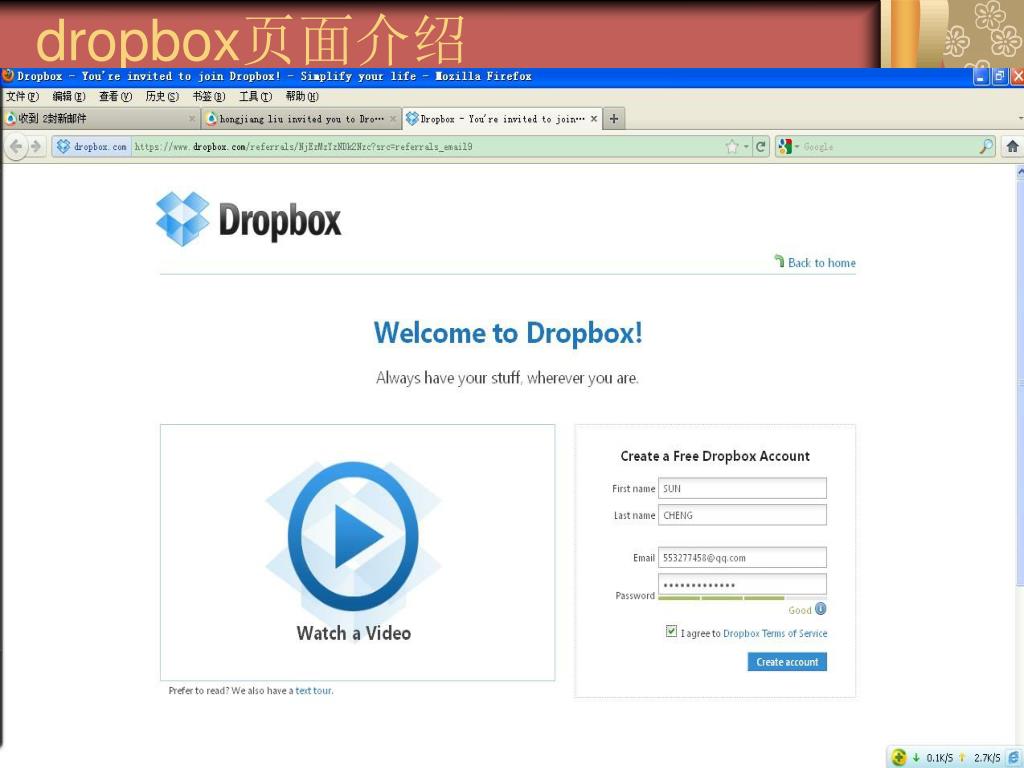1024x768 pixels.
Task: Click the URL address bar text
Action: (304, 147)
